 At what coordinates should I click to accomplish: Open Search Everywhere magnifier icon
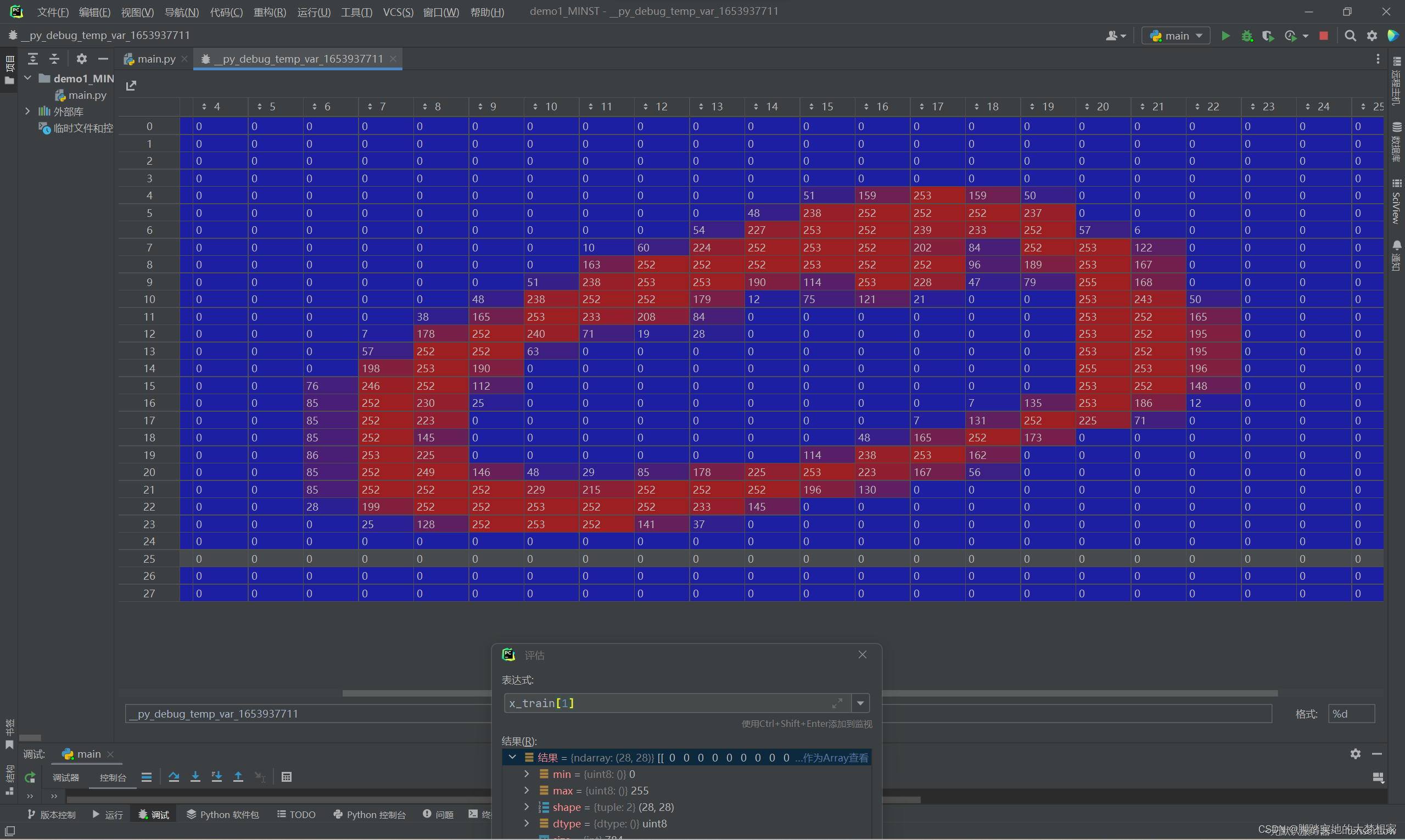click(x=1350, y=36)
